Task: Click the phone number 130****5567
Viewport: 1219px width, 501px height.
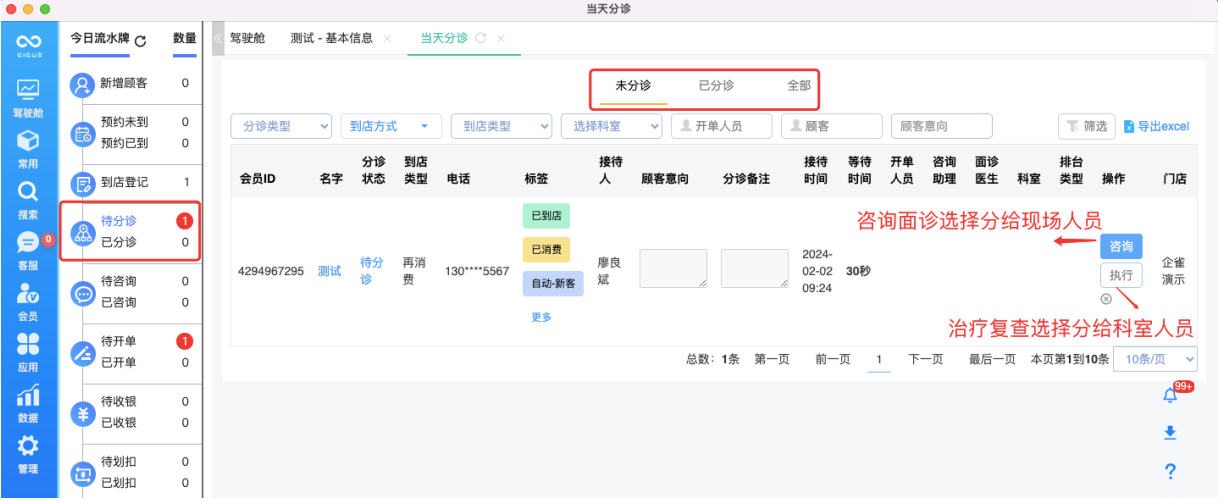Action: (x=477, y=271)
